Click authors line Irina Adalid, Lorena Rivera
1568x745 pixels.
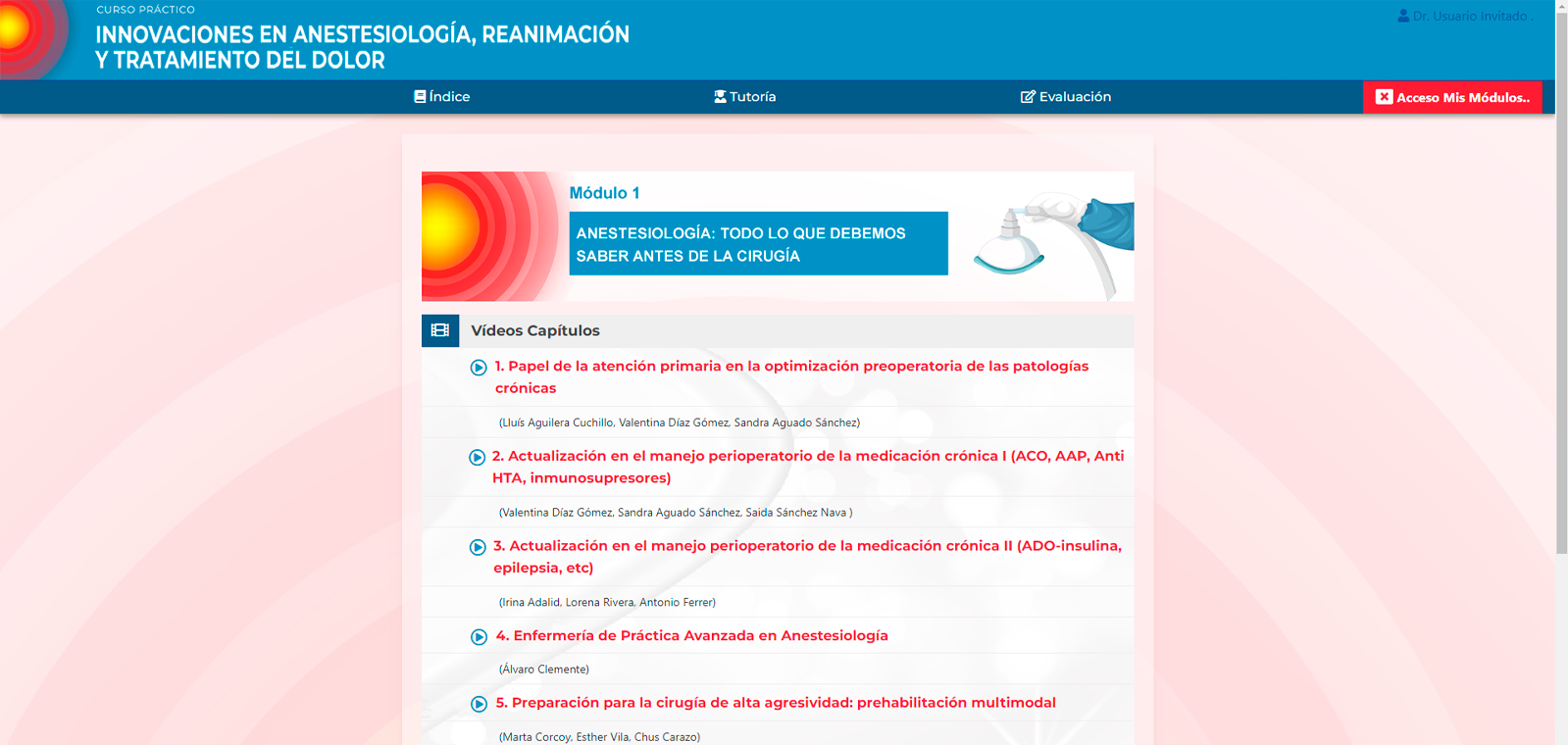607,602
